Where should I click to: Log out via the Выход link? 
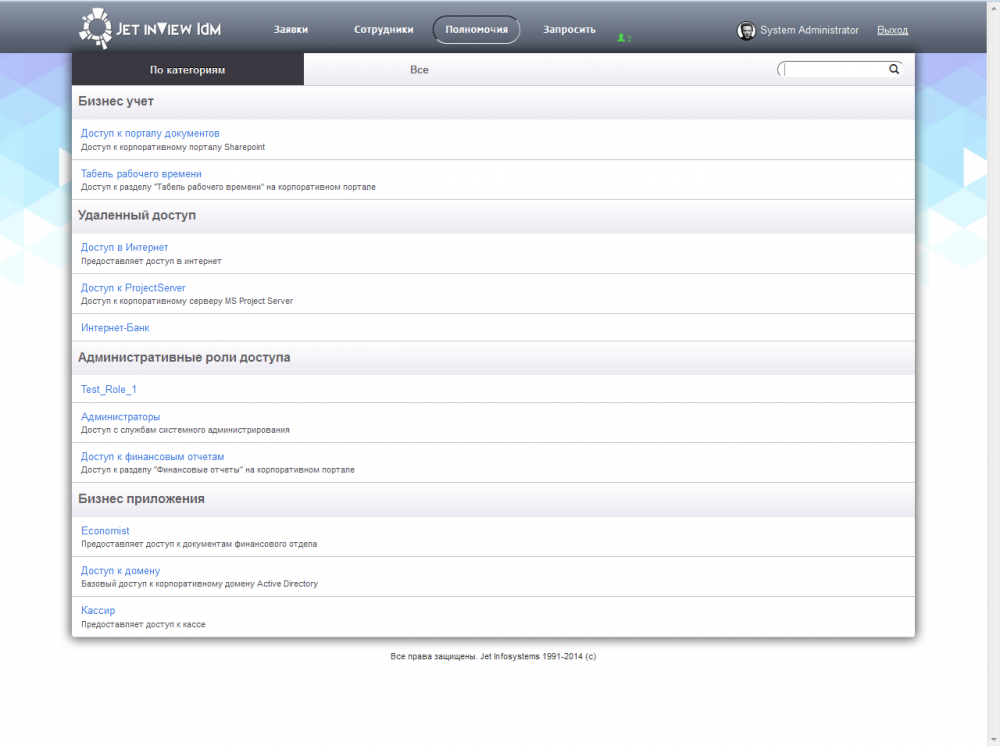(892, 30)
